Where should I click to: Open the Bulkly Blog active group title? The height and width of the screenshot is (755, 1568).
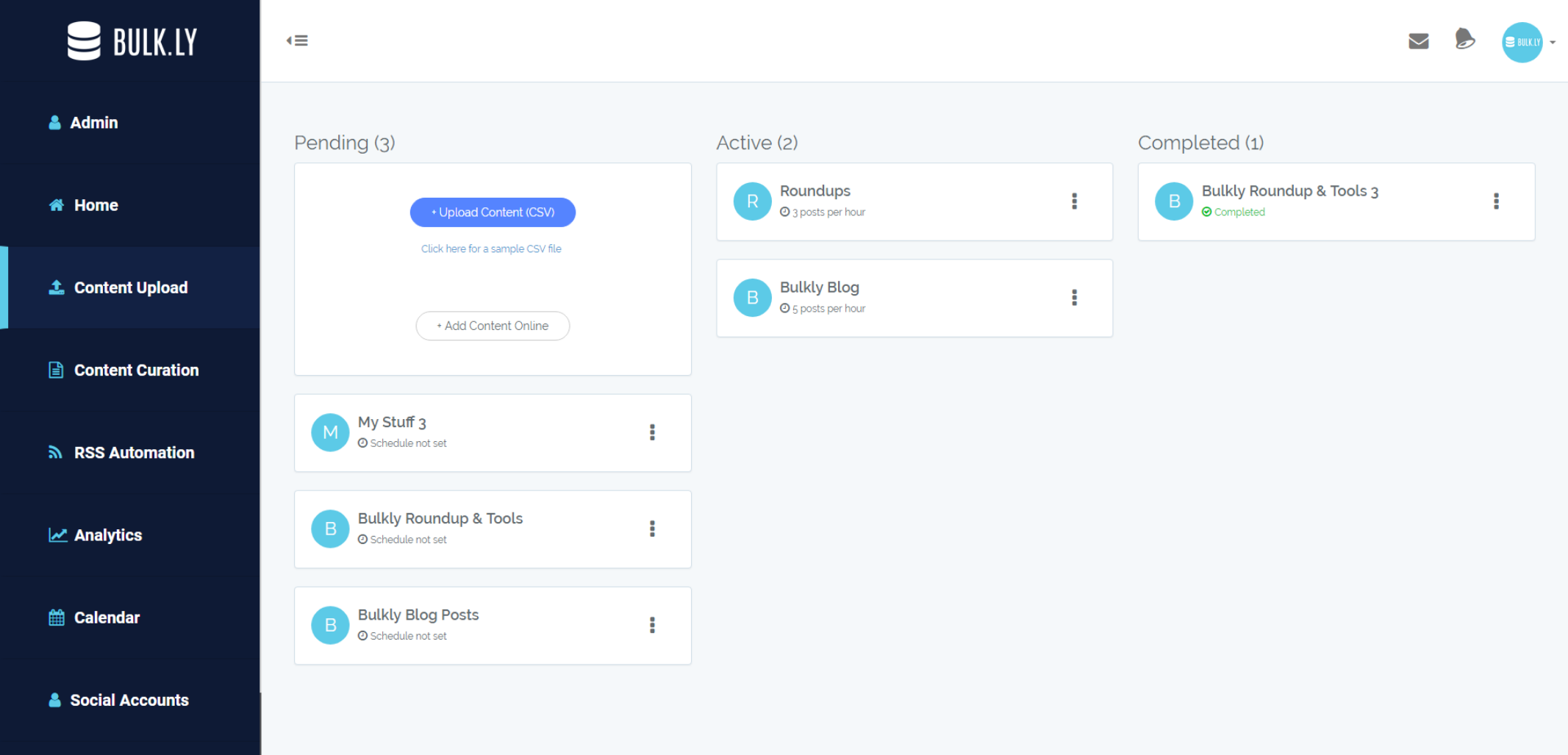coord(820,287)
